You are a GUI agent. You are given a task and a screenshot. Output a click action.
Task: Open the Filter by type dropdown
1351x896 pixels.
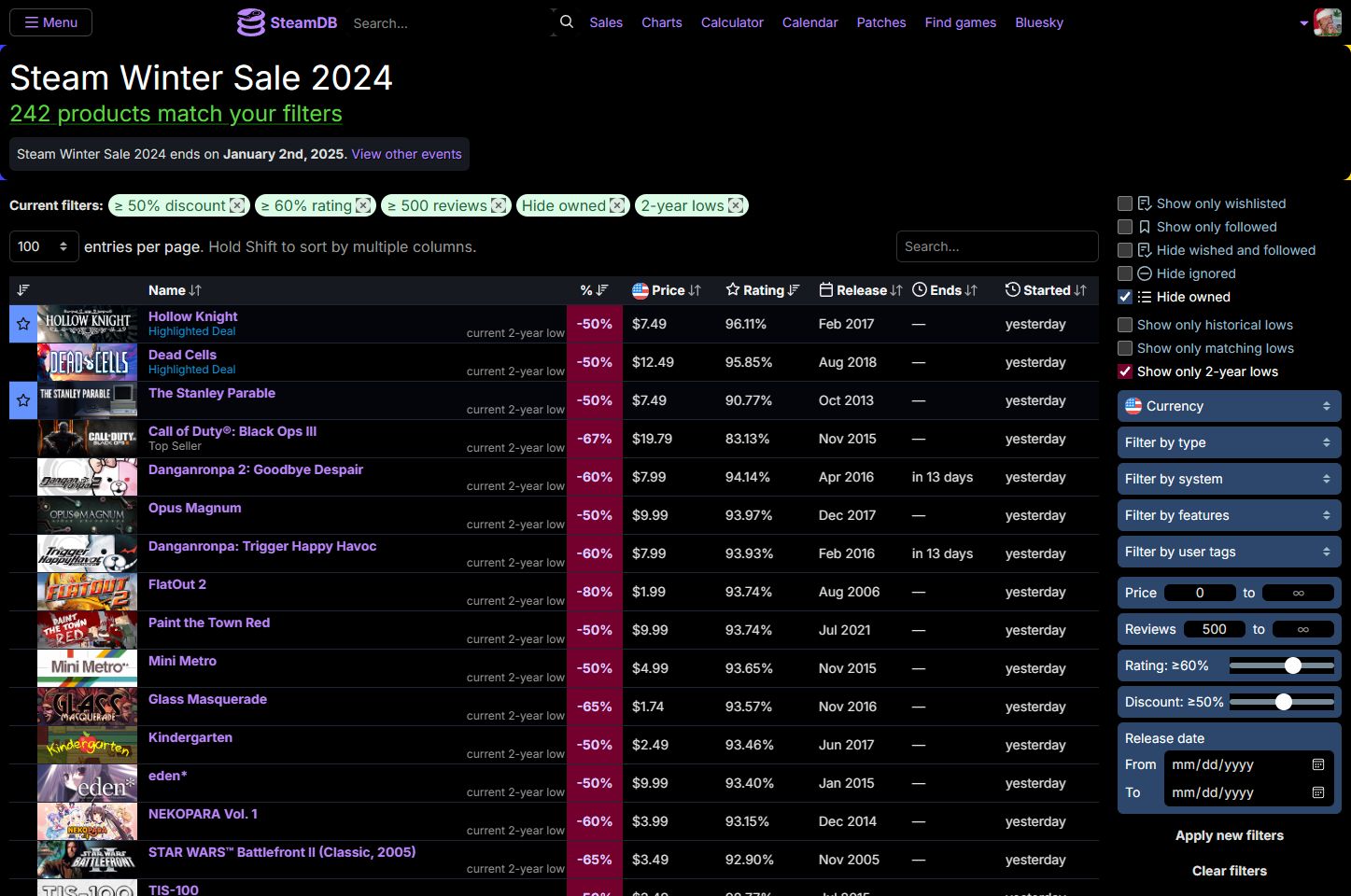coord(1229,442)
